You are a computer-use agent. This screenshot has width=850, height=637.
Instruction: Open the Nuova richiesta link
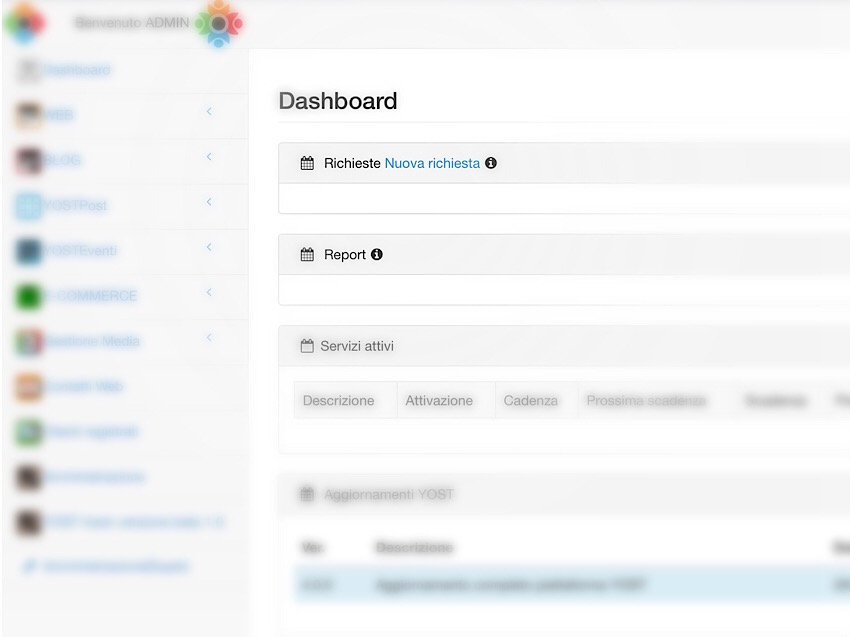pyautogui.click(x=432, y=163)
